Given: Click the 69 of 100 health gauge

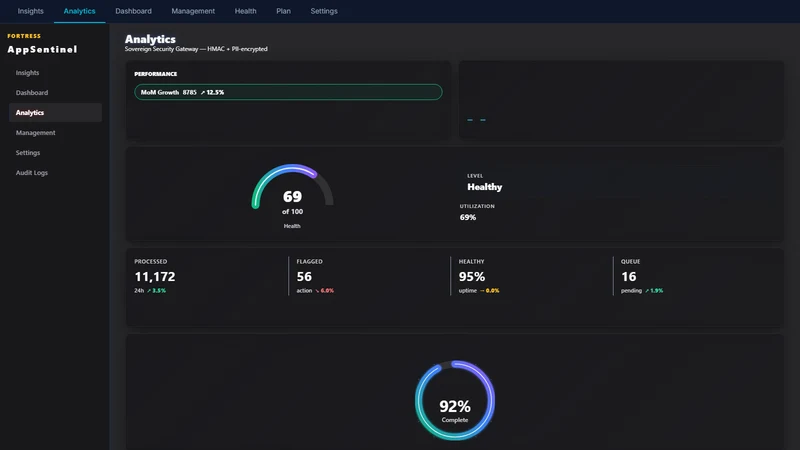Looking at the screenshot, I should pos(292,196).
